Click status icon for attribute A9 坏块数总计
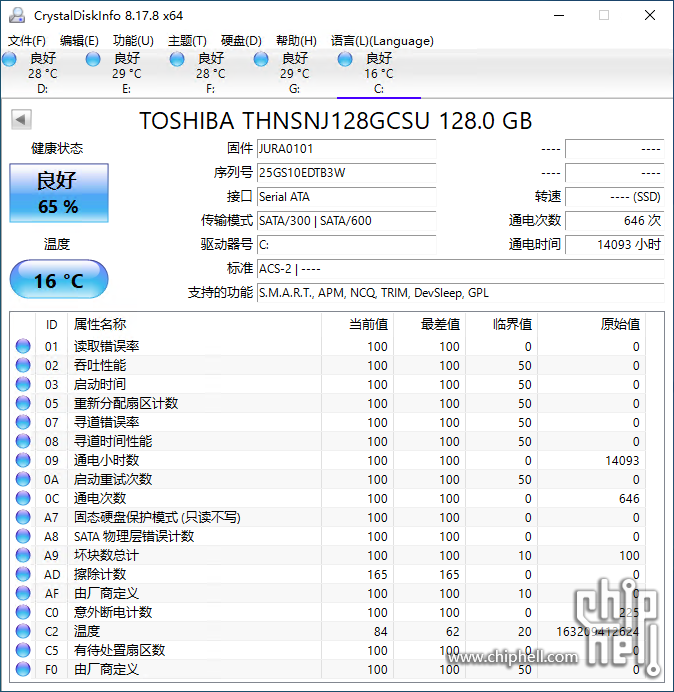This screenshot has width=674, height=692. [x=23, y=555]
